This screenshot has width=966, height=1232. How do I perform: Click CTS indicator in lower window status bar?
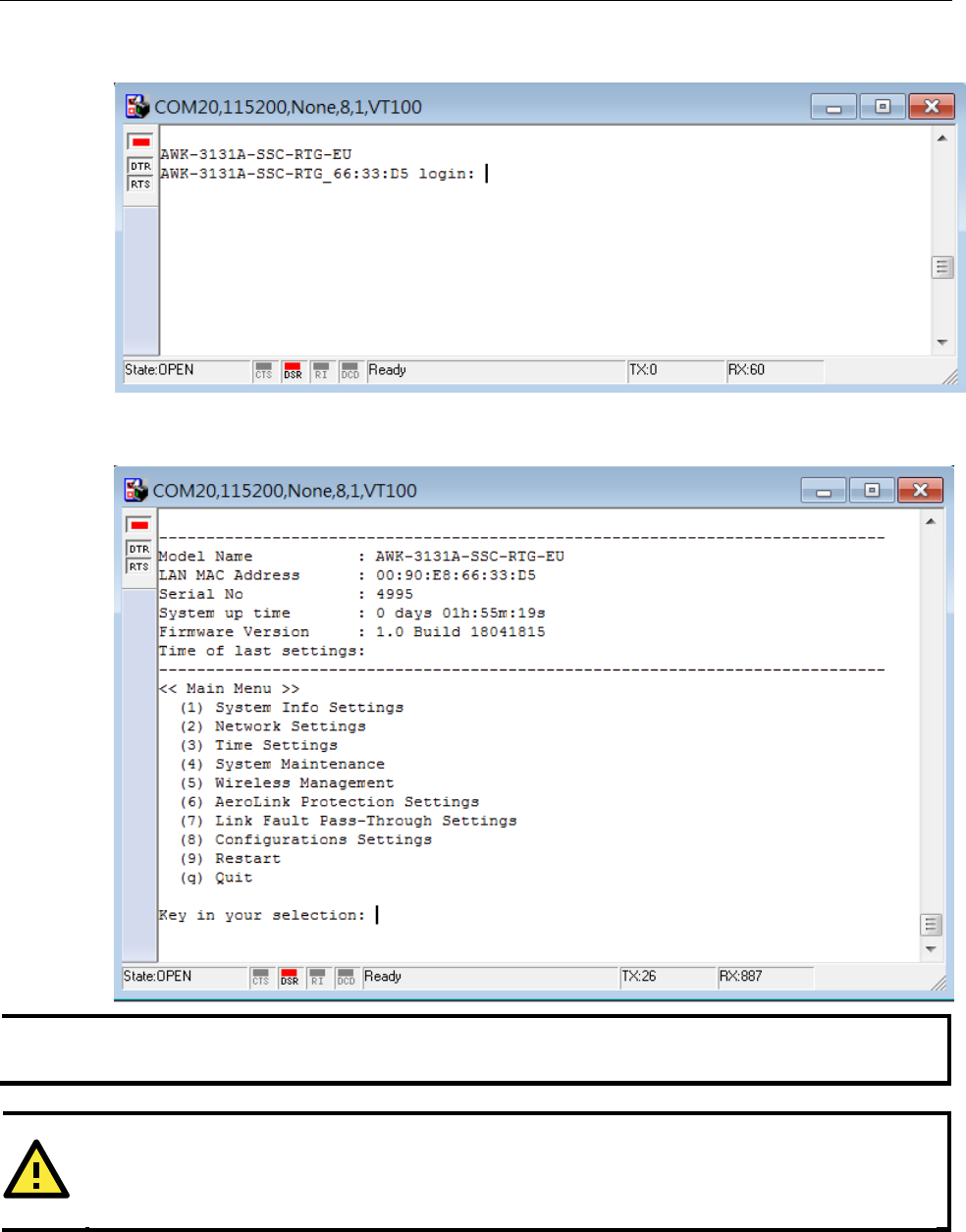pyautogui.click(x=260, y=978)
